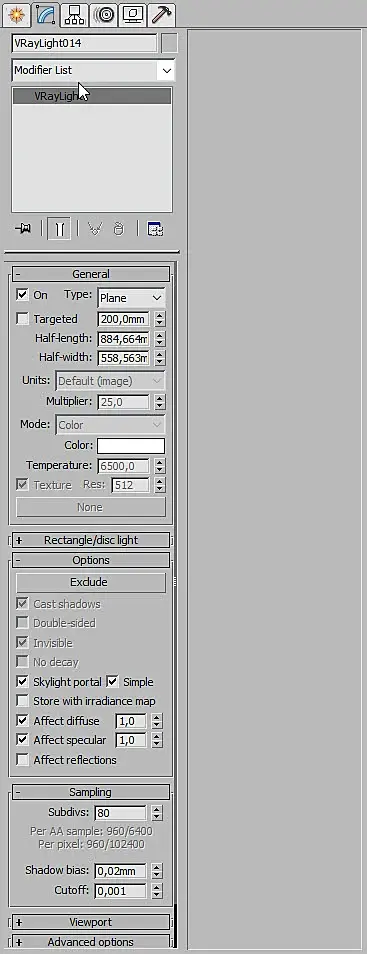This screenshot has height=954, width=367.
Task: Uncheck the light On checkbox
Action: [23, 294]
